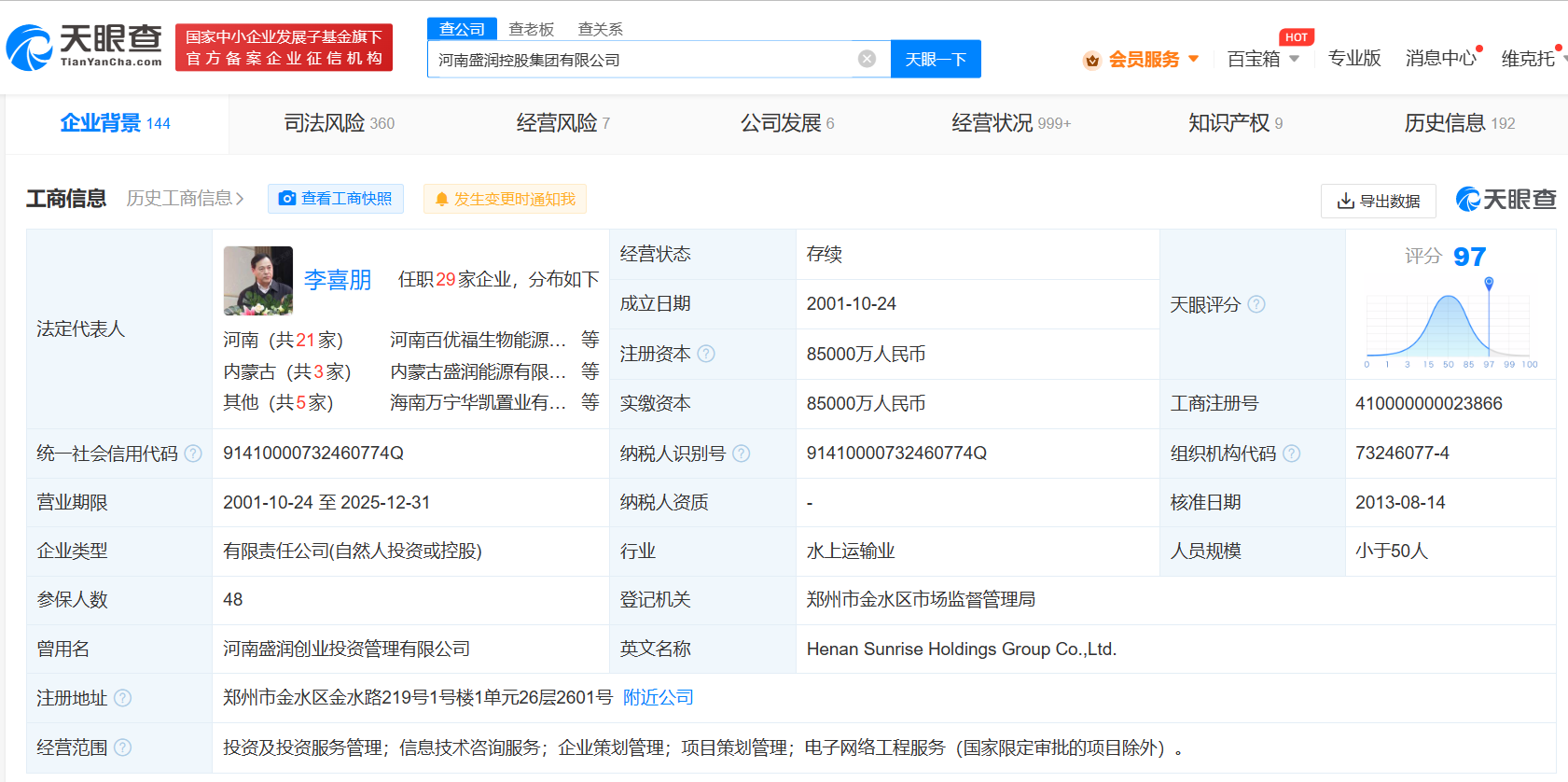Open 历史工商信息 link
Screen dimensions: 1568x782
click(185, 198)
